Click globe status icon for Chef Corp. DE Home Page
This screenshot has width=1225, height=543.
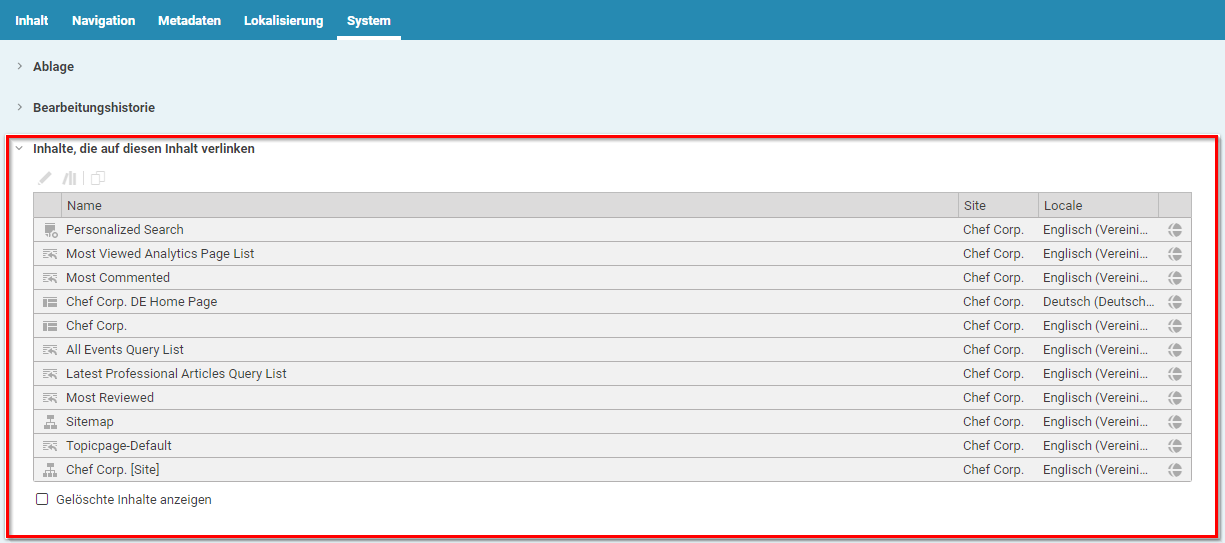pos(1175,302)
